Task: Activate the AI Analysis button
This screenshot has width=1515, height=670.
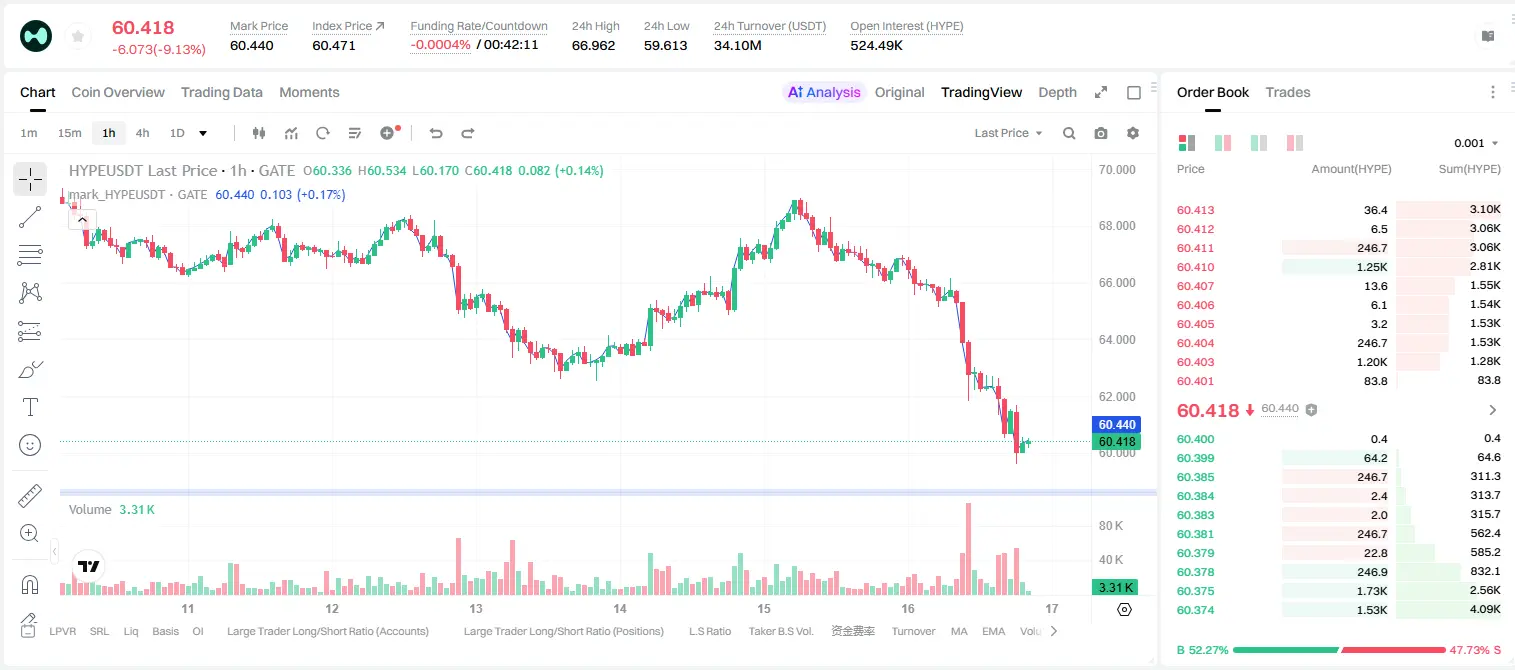Action: [823, 92]
